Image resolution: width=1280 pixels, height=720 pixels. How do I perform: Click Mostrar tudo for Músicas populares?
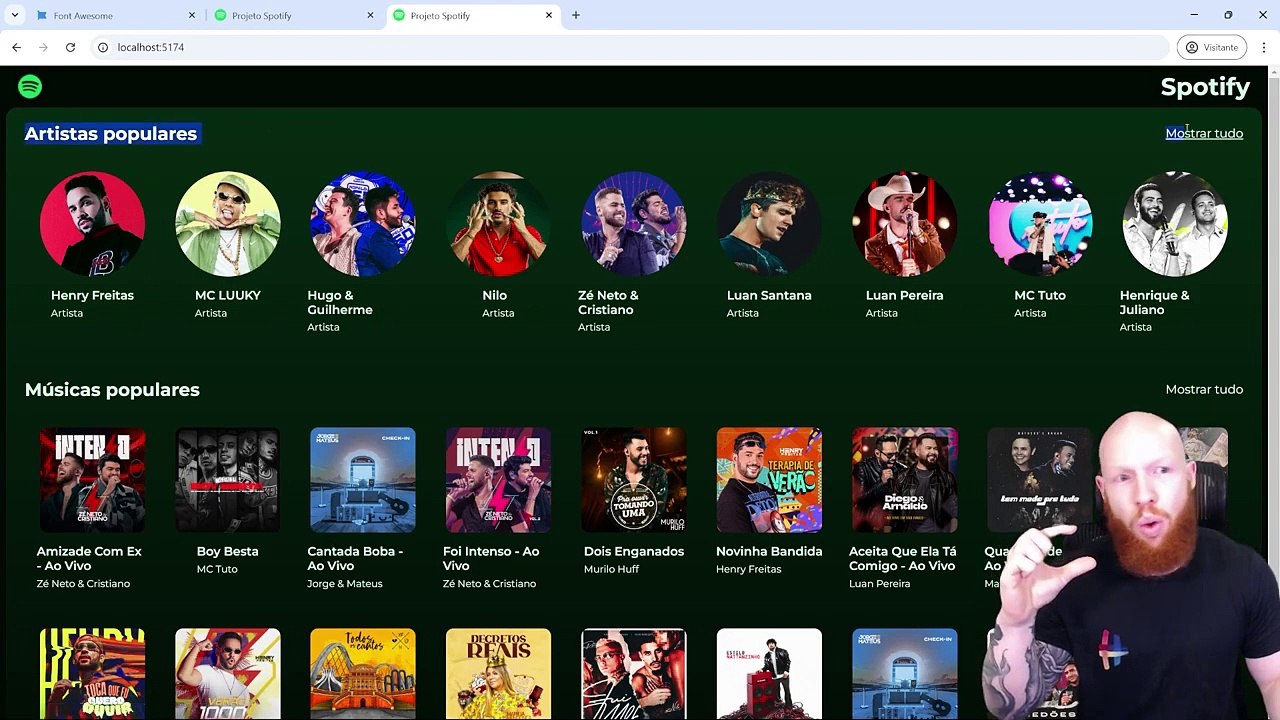coord(1204,389)
